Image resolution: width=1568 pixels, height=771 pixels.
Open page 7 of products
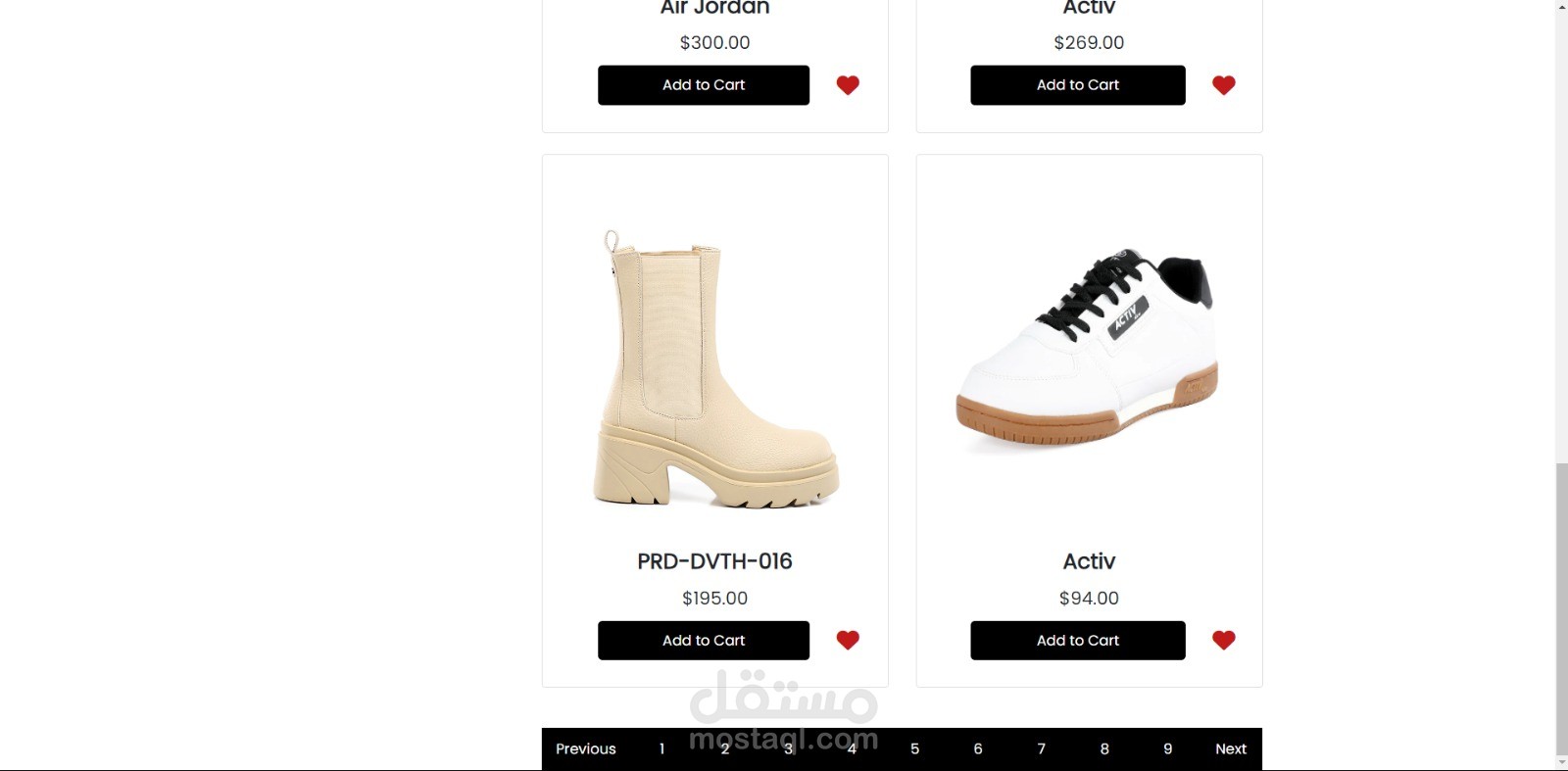click(x=1041, y=749)
